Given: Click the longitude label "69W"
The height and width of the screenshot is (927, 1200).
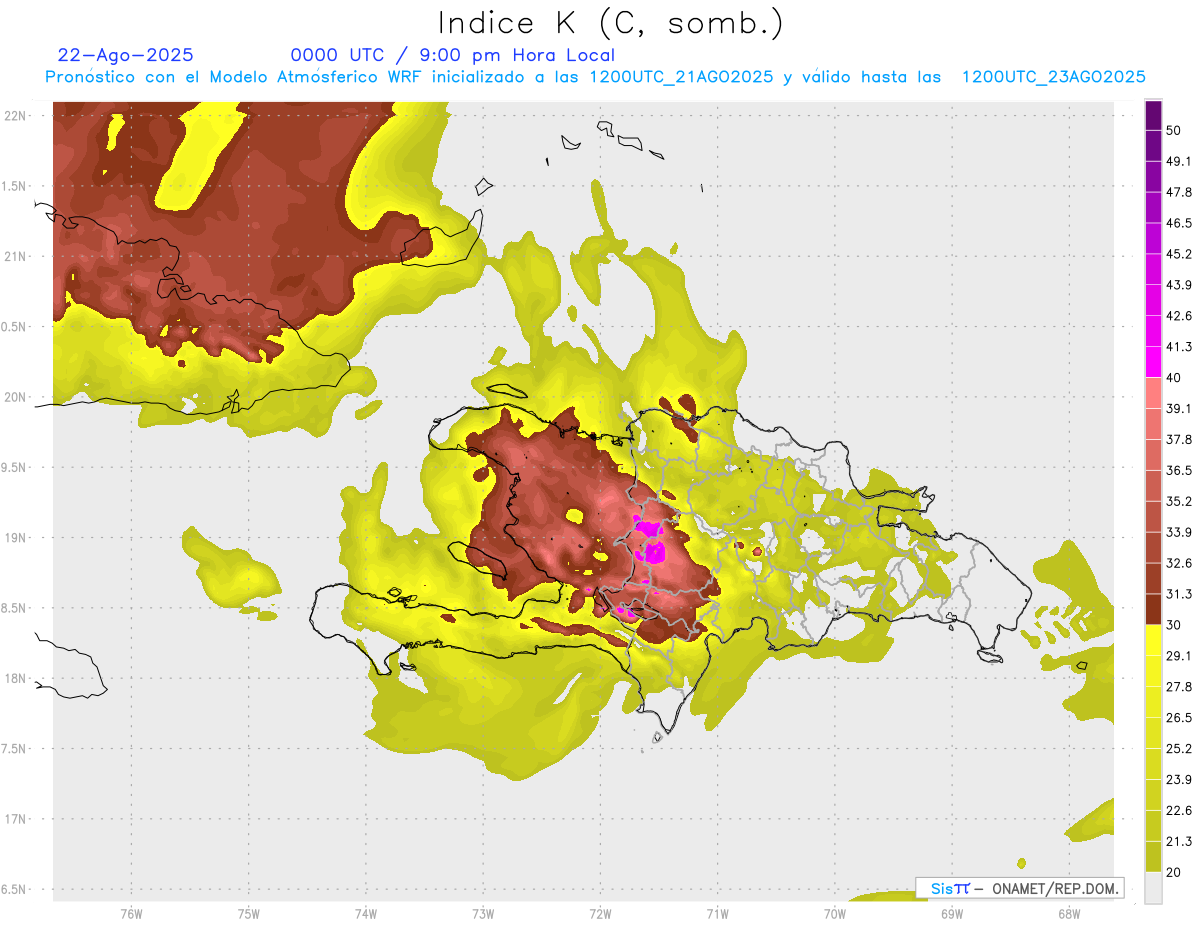Looking at the screenshot, I should click(952, 914).
